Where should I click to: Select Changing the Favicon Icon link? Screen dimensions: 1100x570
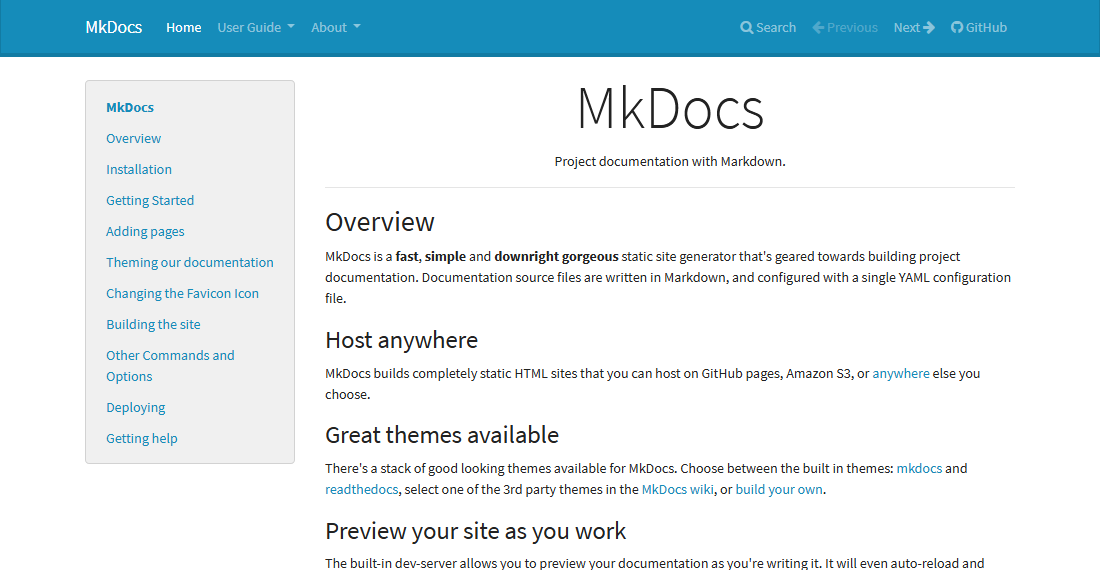(x=182, y=293)
